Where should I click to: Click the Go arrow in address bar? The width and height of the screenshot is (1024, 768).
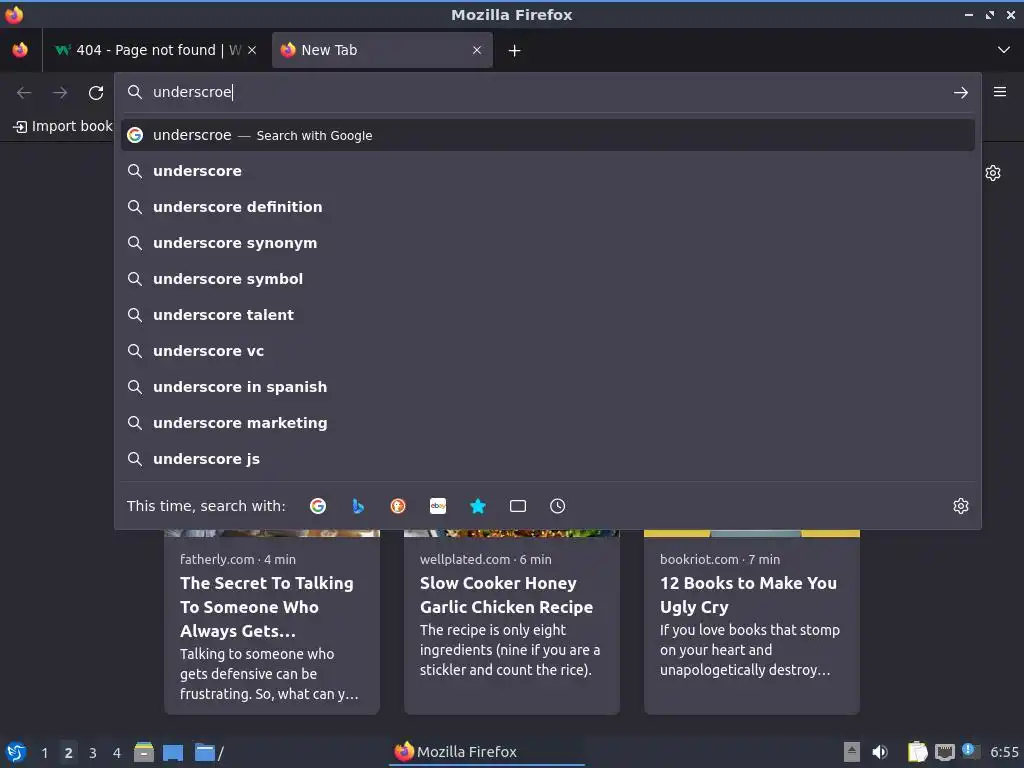click(x=961, y=93)
